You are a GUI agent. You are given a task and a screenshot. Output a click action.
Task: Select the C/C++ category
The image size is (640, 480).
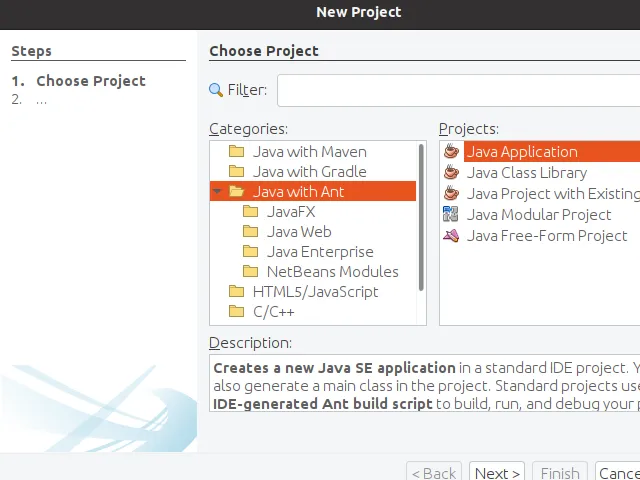pos(273,312)
